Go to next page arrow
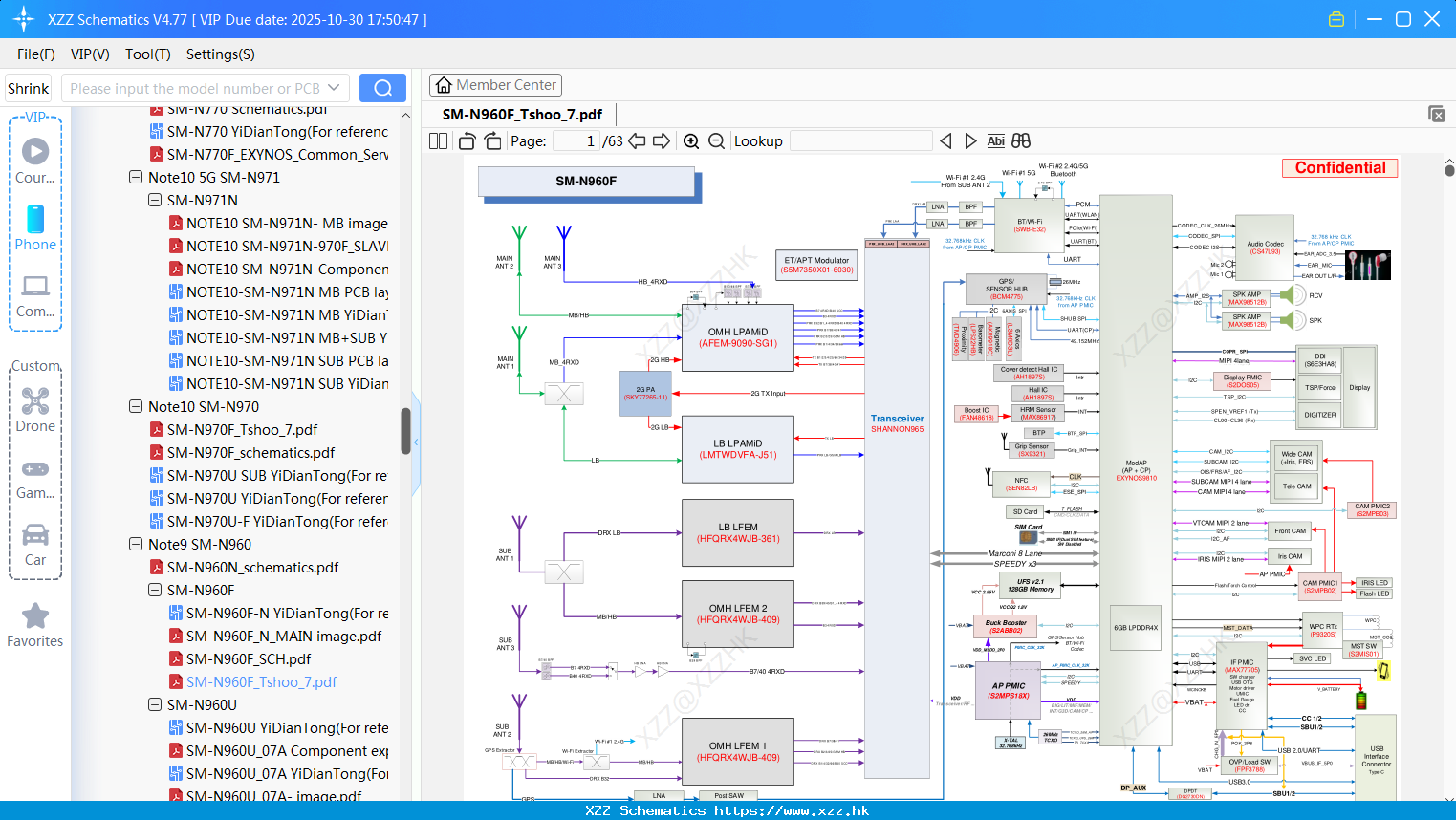 (x=662, y=141)
